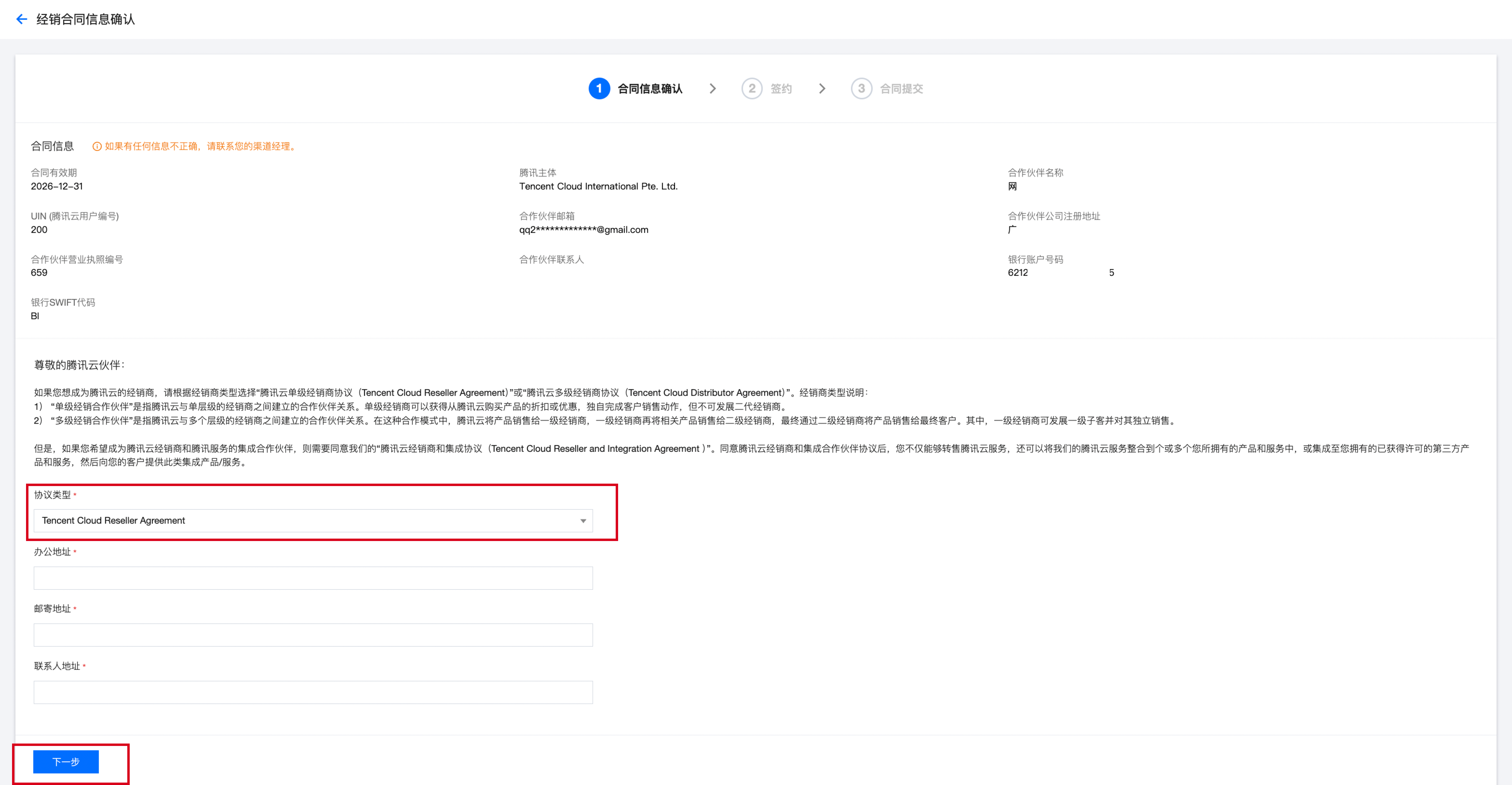
Task: Open the 协议类型 dropdown arrow
Action: [583, 521]
